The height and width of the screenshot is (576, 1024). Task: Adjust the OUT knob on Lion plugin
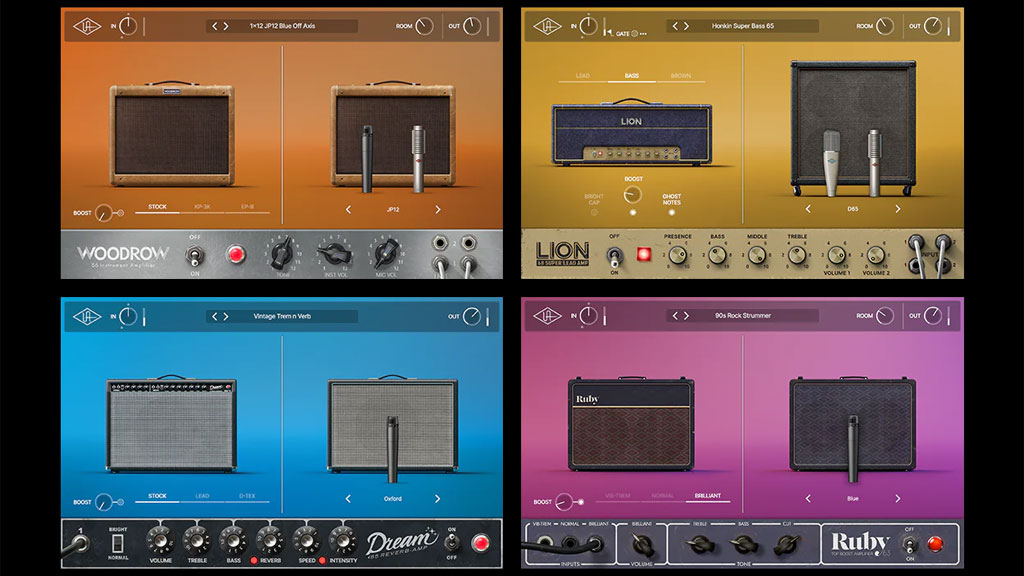933,26
